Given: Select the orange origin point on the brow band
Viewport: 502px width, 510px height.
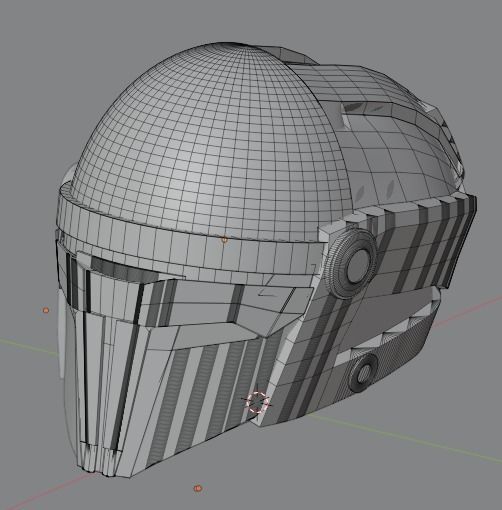Looking at the screenshot, I should coord(224,239).
